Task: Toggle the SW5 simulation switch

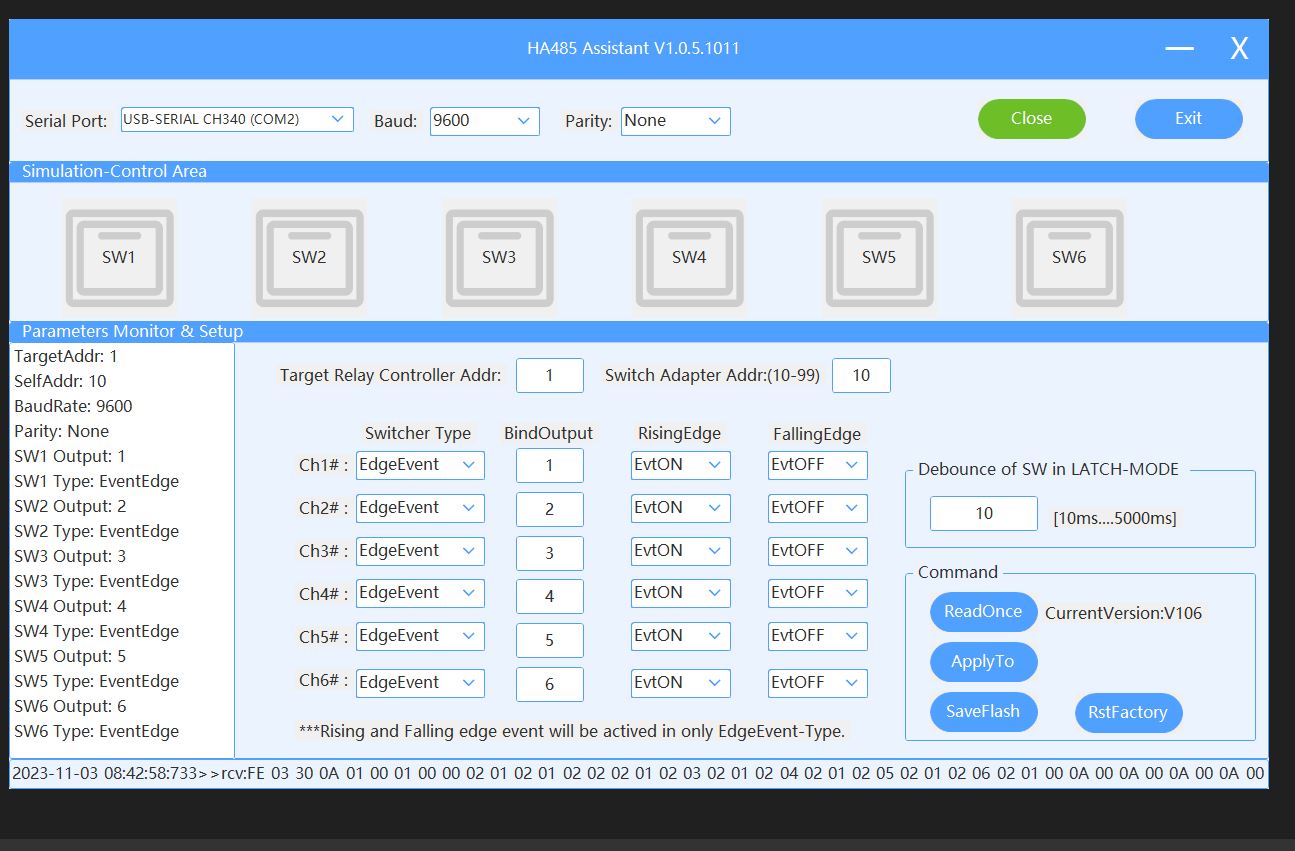Action: pos(878,257)
